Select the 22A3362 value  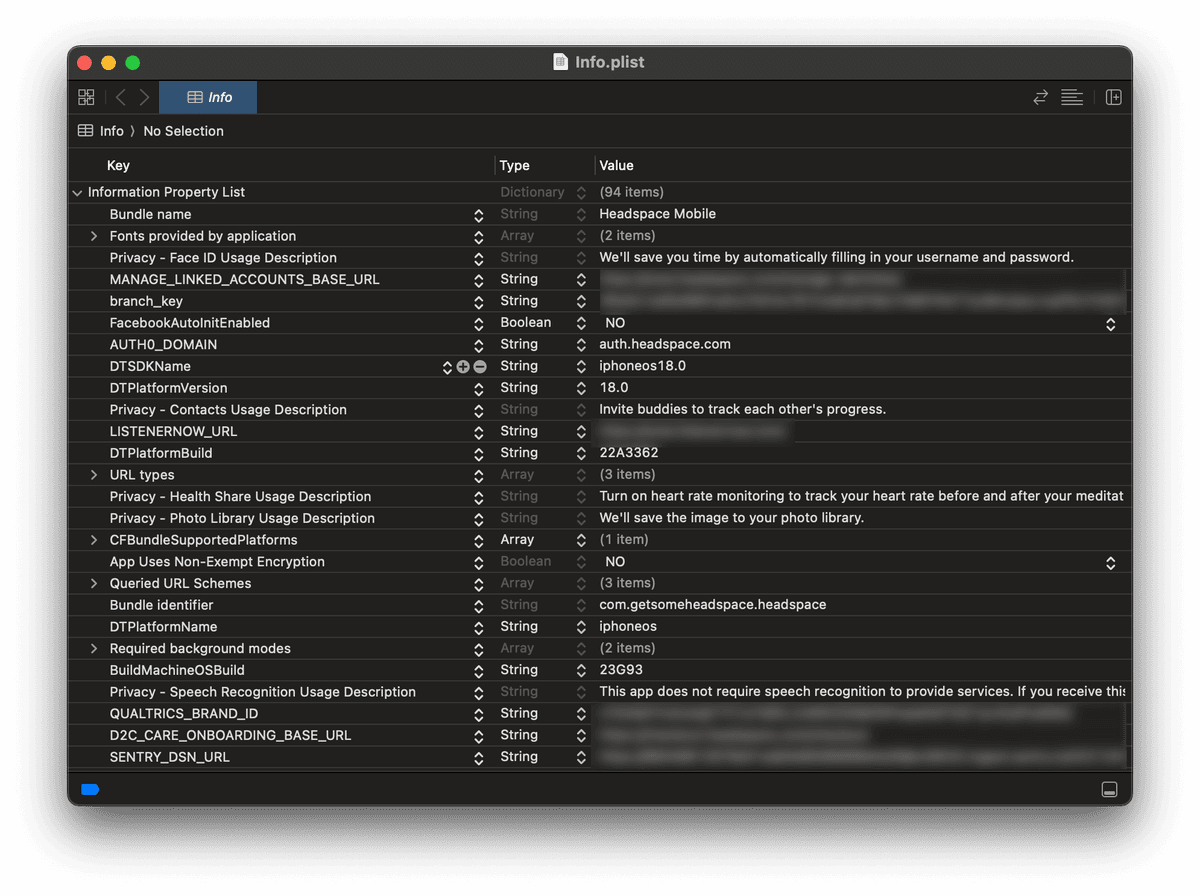pos(628,453)
